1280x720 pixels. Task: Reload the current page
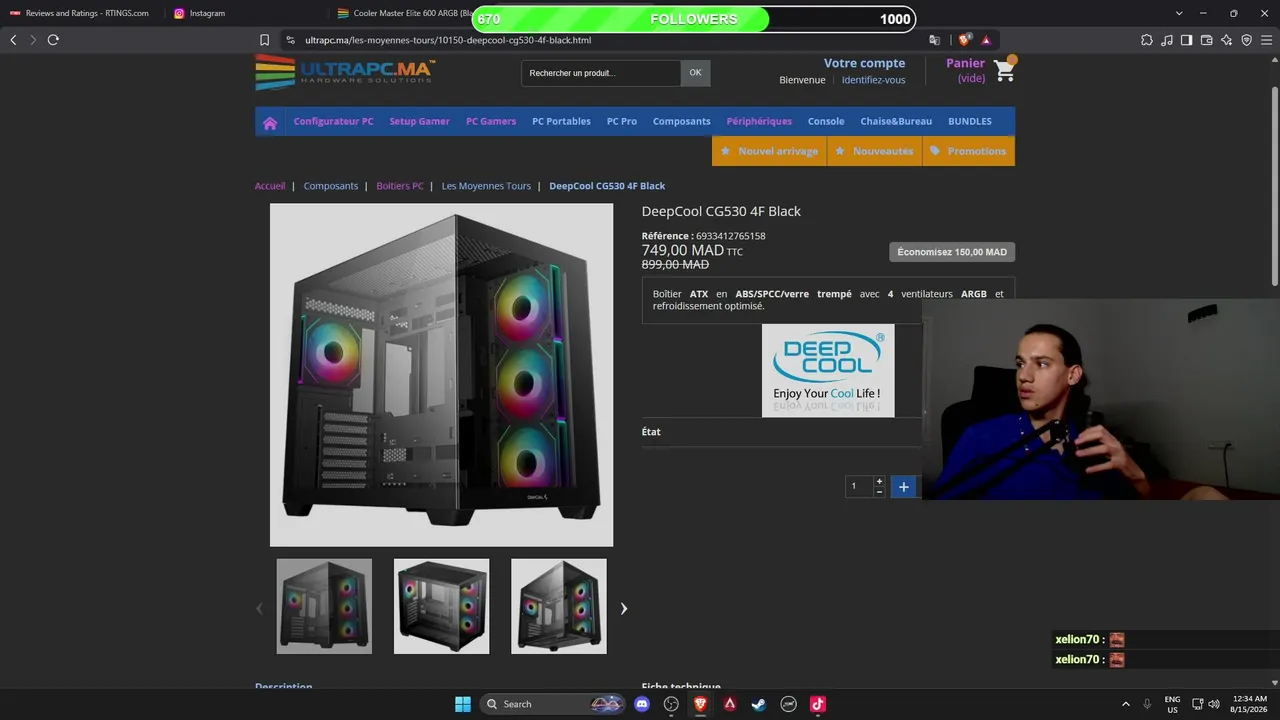click(x=53, y=40)
